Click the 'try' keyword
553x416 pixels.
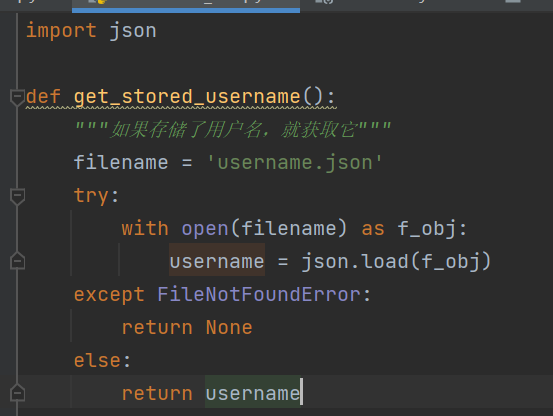click(91, 196)
